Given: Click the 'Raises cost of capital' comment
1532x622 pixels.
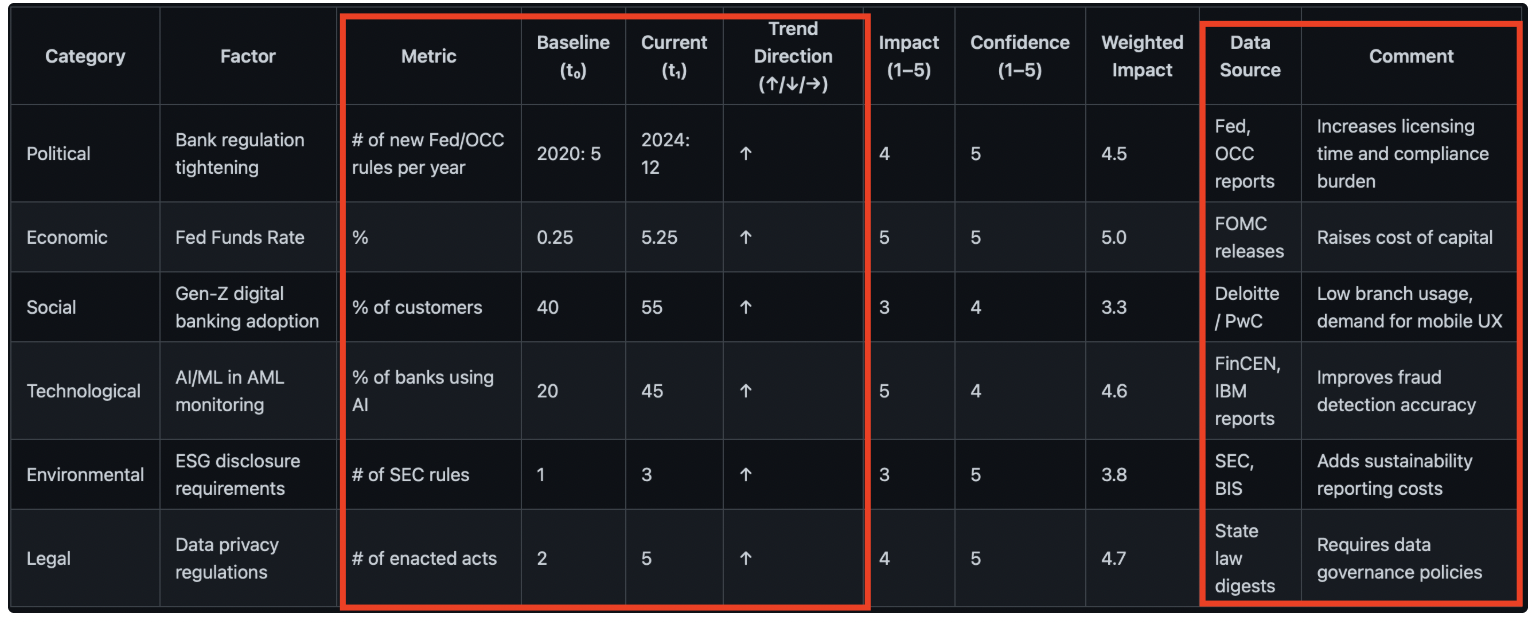Looking at the screenshot, I should (1404, 238).
